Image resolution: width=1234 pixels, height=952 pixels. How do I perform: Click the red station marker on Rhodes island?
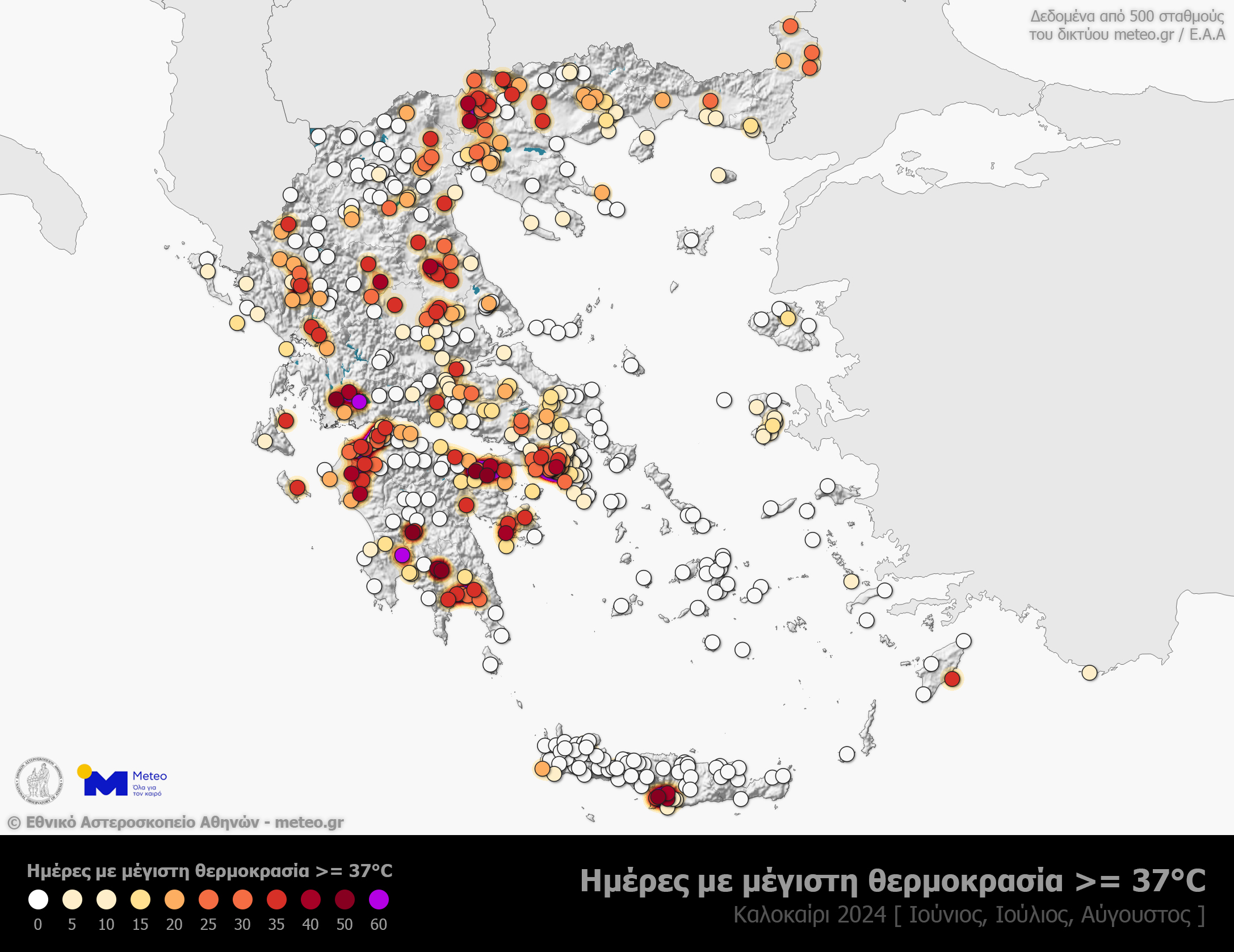pos(952,678)
